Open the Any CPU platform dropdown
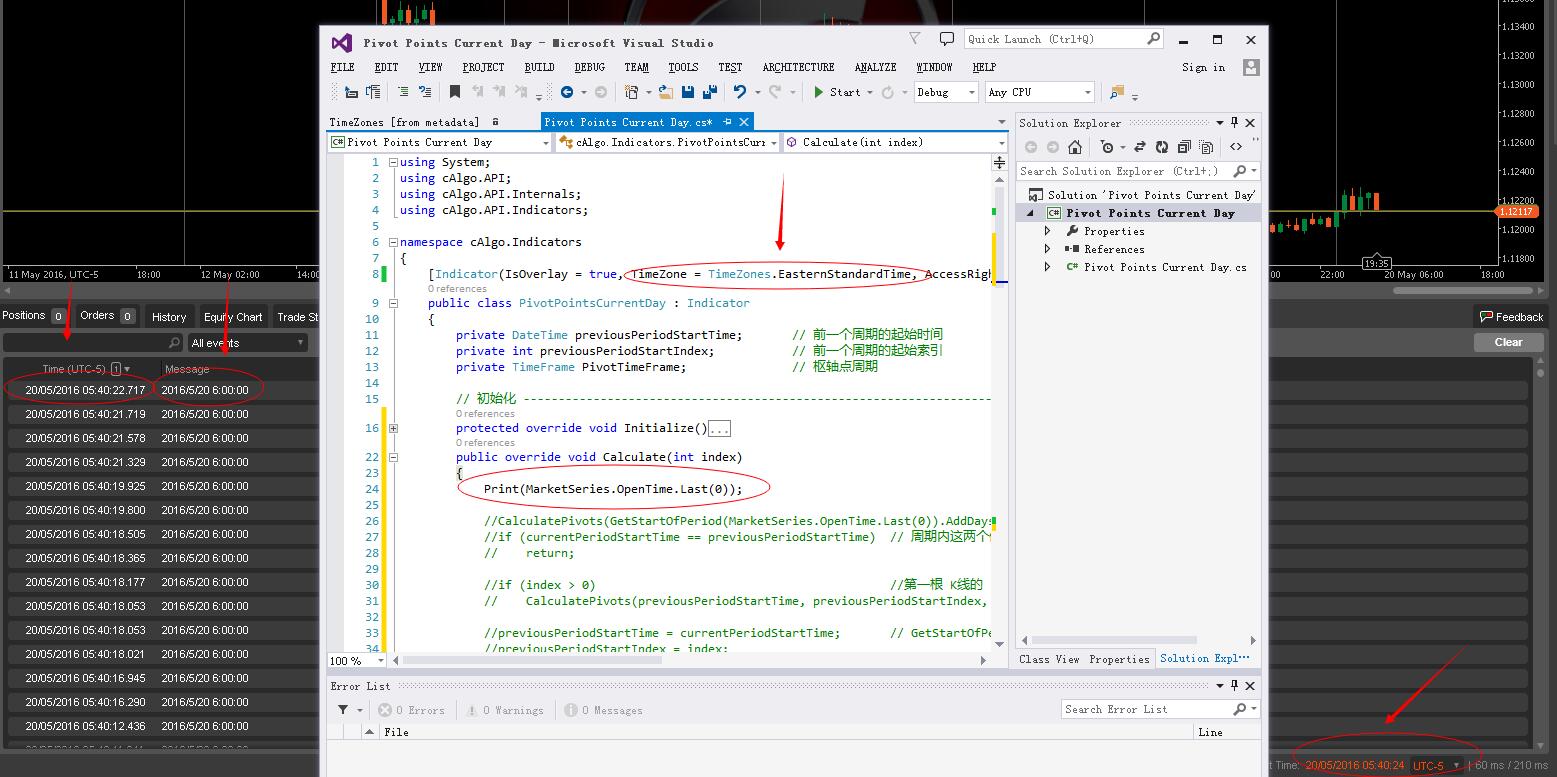Viewport: 1557px width, 777px height. point(1039,92)
